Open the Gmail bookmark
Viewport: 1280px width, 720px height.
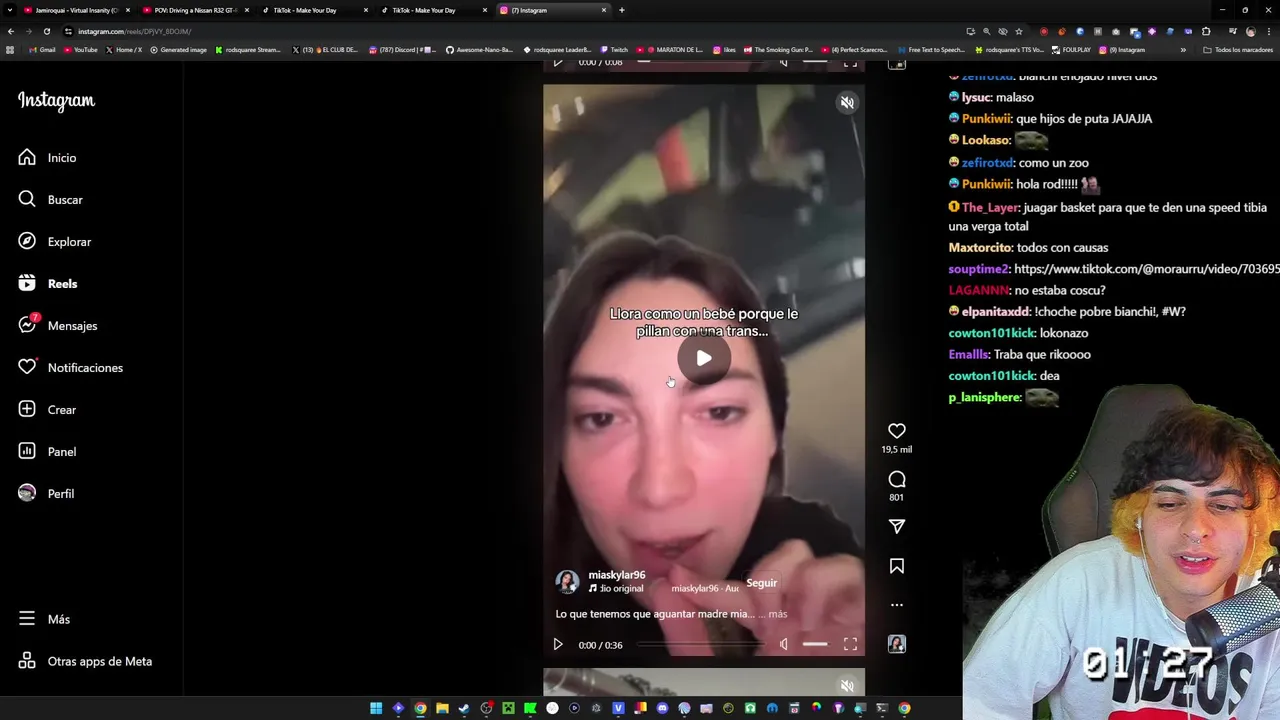43,50
